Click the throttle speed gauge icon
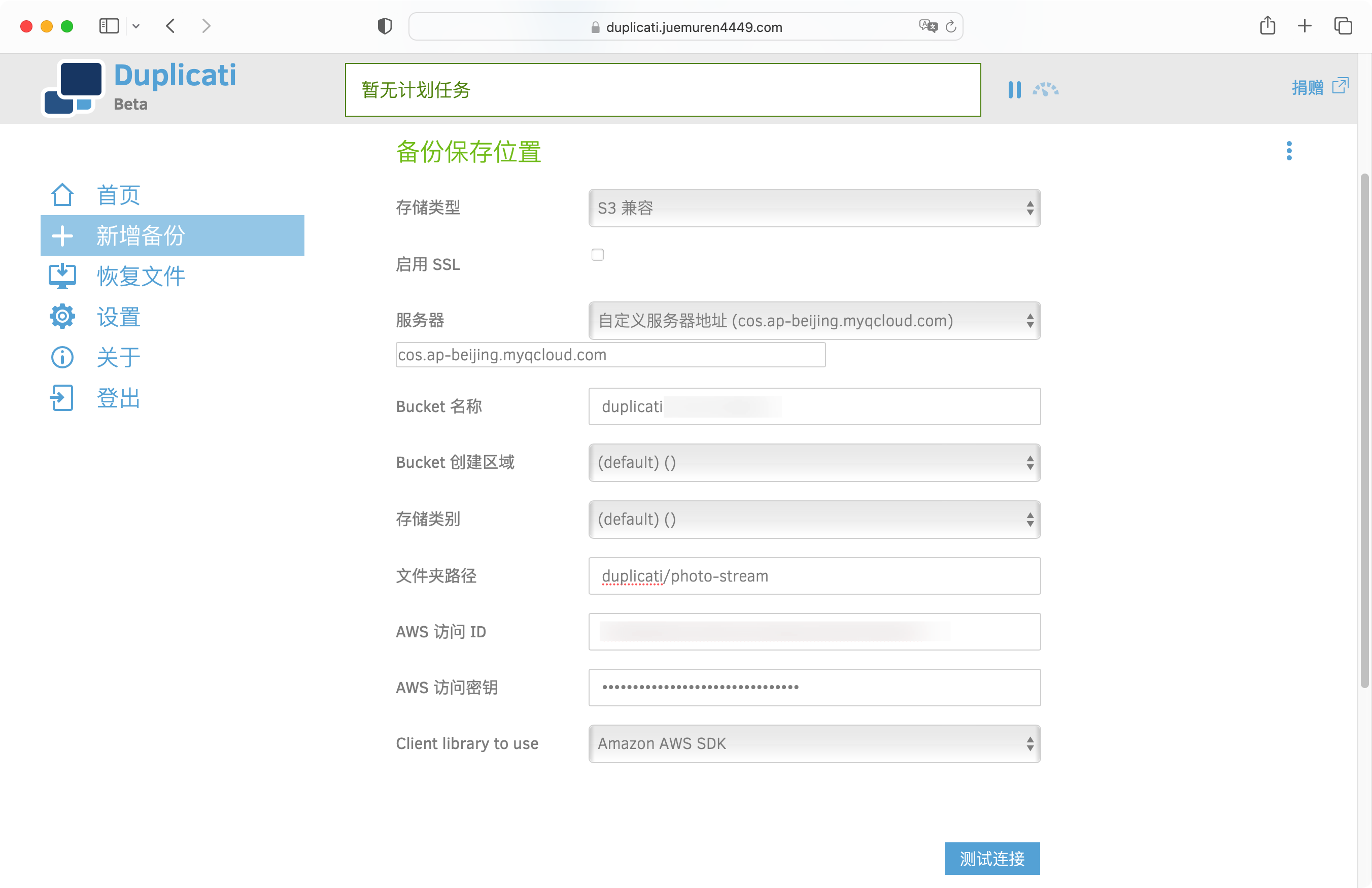Screen dimensions: 1372x888 (x=1046, y=89)
